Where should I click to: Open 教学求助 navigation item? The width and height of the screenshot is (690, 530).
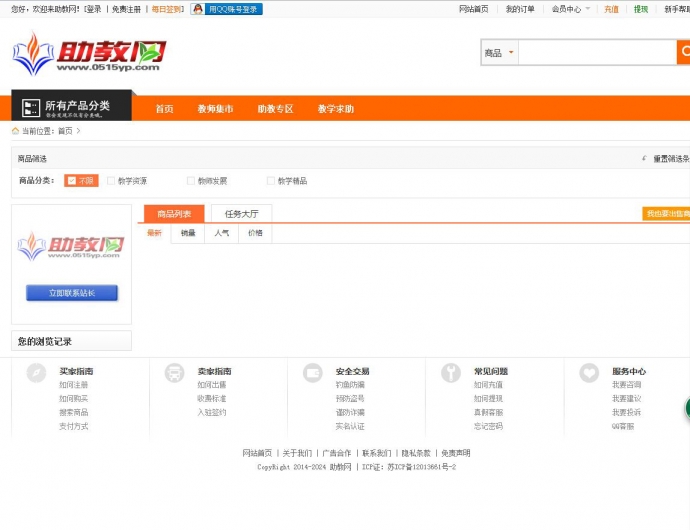click(x=336, y=109)
